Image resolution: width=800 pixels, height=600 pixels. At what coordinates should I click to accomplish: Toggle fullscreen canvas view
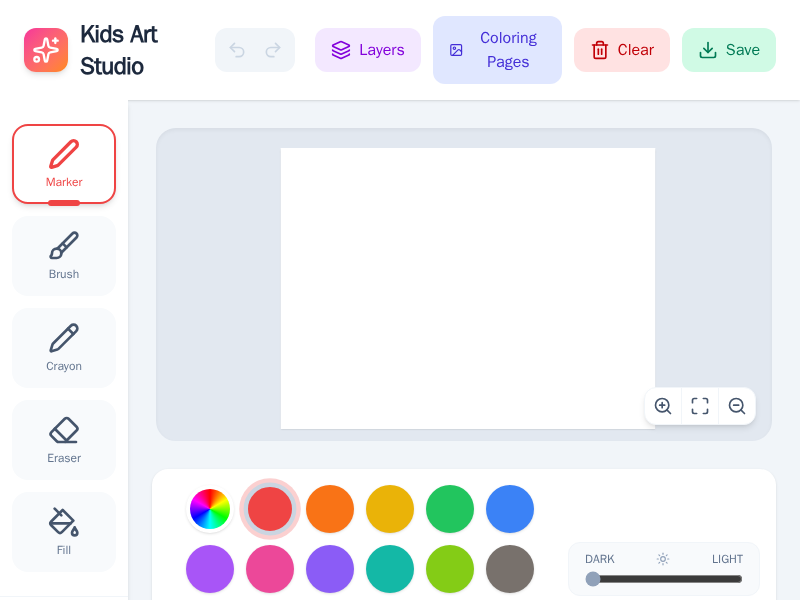coord(700,406)
